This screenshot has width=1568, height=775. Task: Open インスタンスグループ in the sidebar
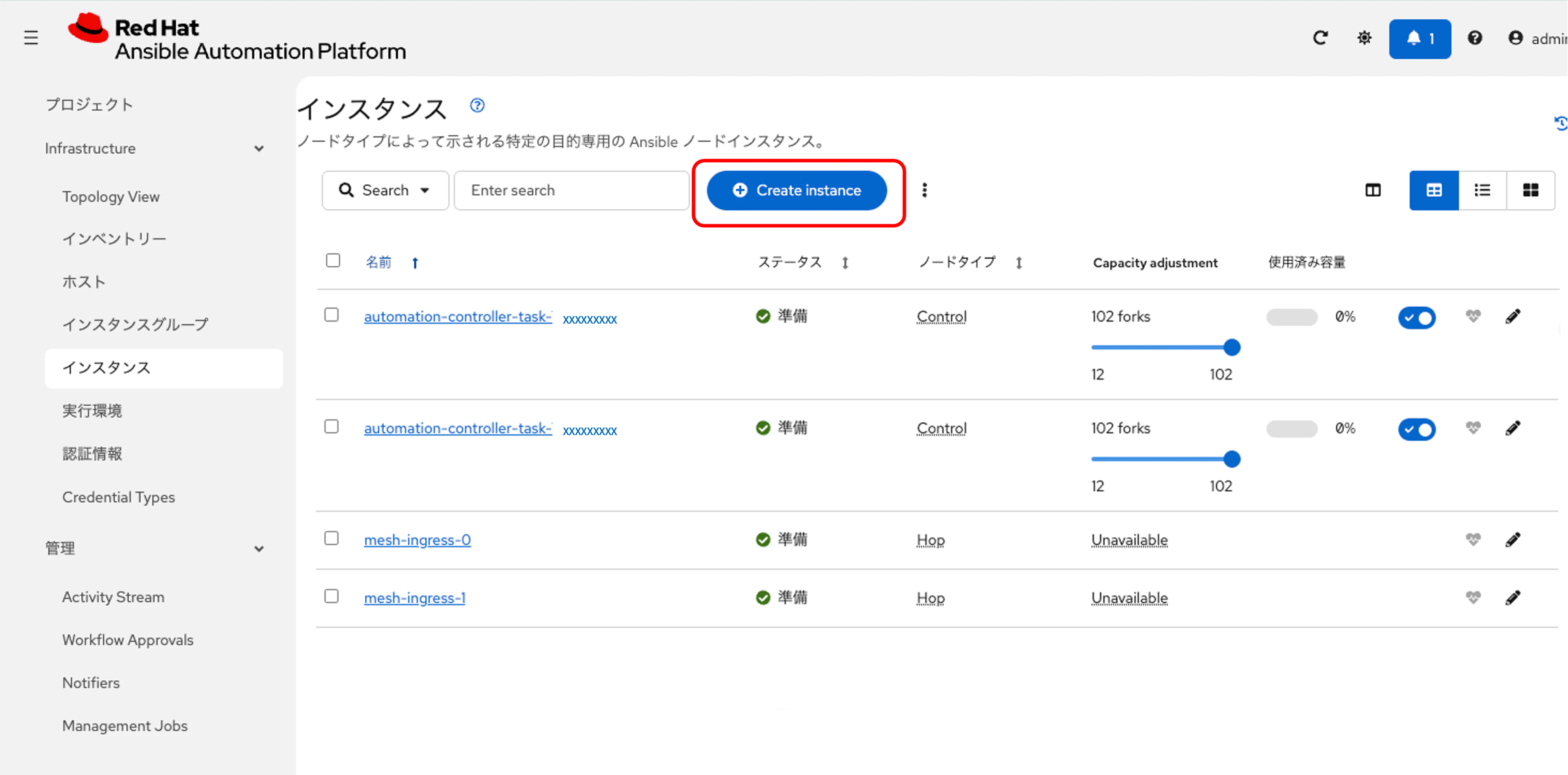(135, 325)
